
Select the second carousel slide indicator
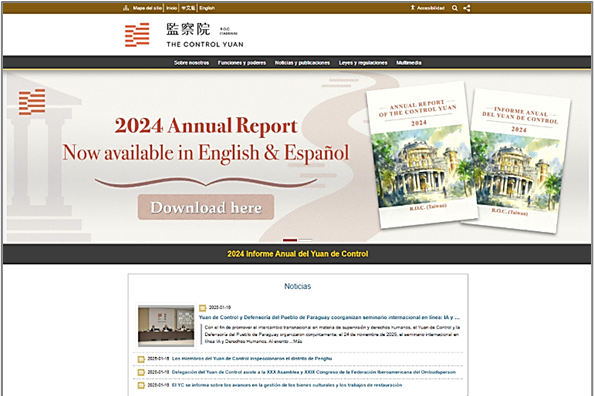click(x=305, y=240)
